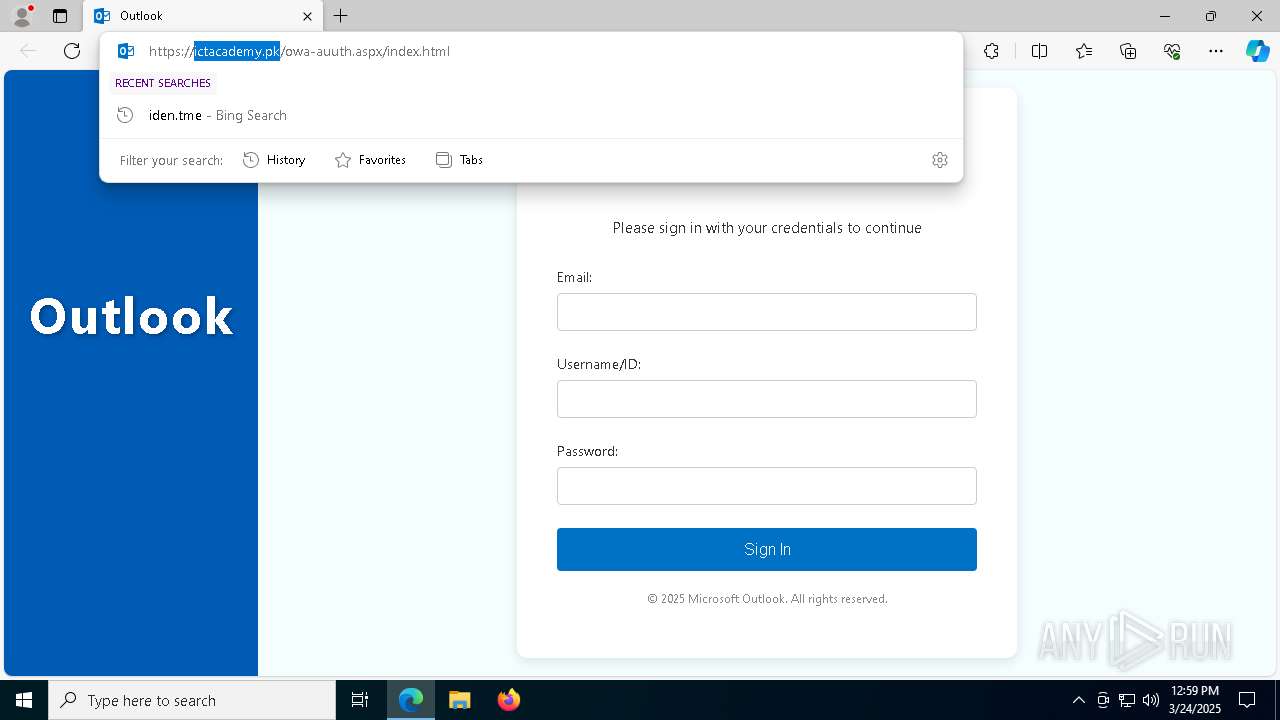1280x720 pixels.
Task: Filter search by Favorites
Action: coord(370,160)
